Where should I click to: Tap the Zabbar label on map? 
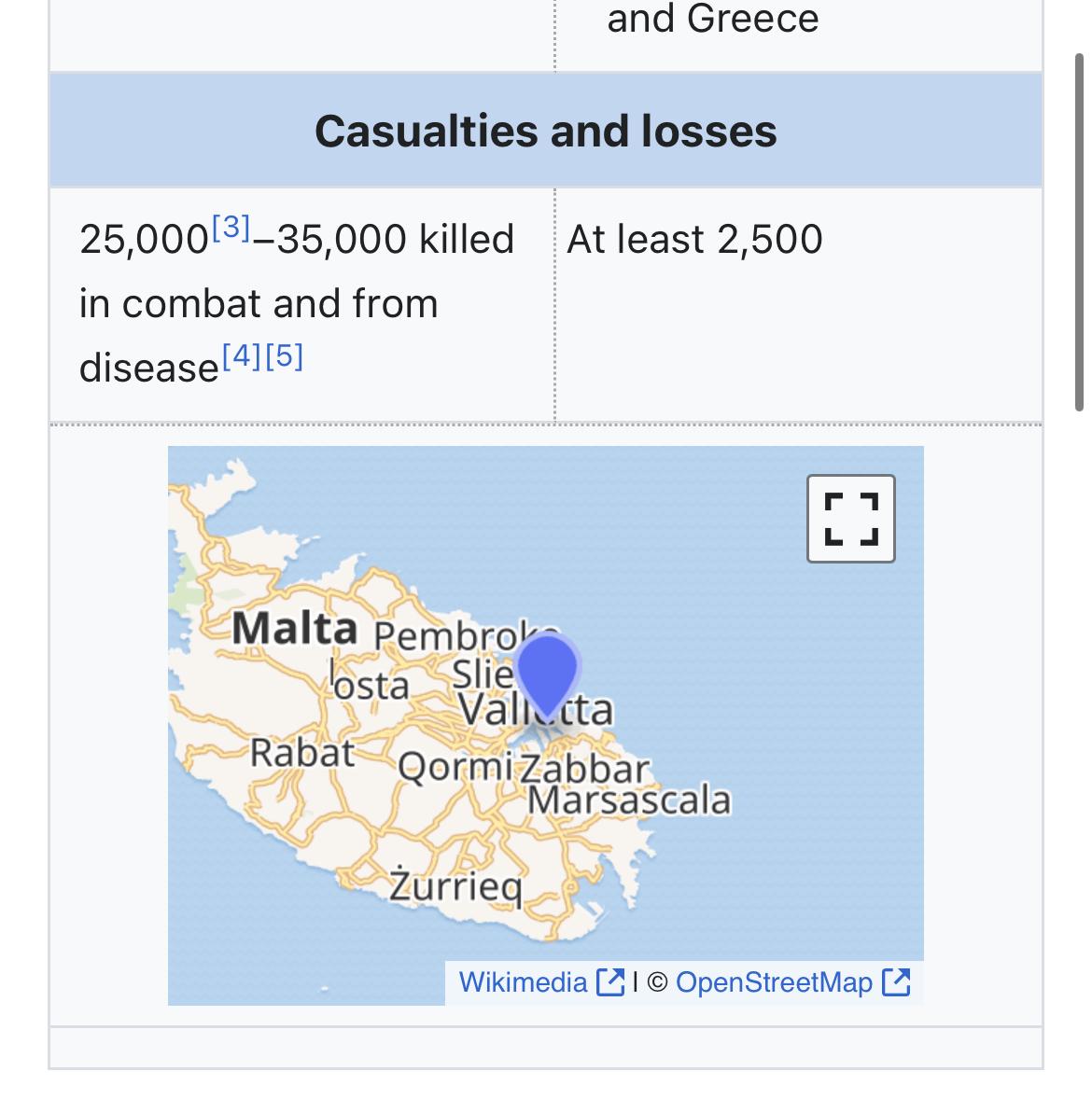584,769
